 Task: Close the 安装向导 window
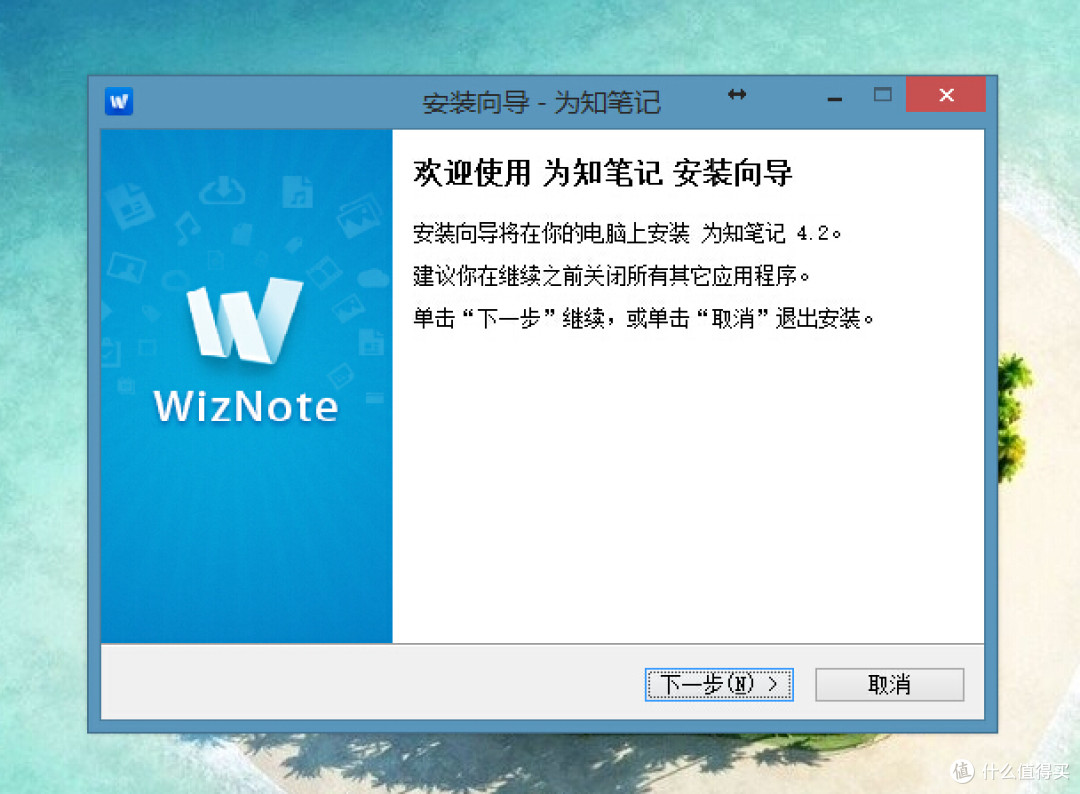pyautogui.click(x=946, y=95)
